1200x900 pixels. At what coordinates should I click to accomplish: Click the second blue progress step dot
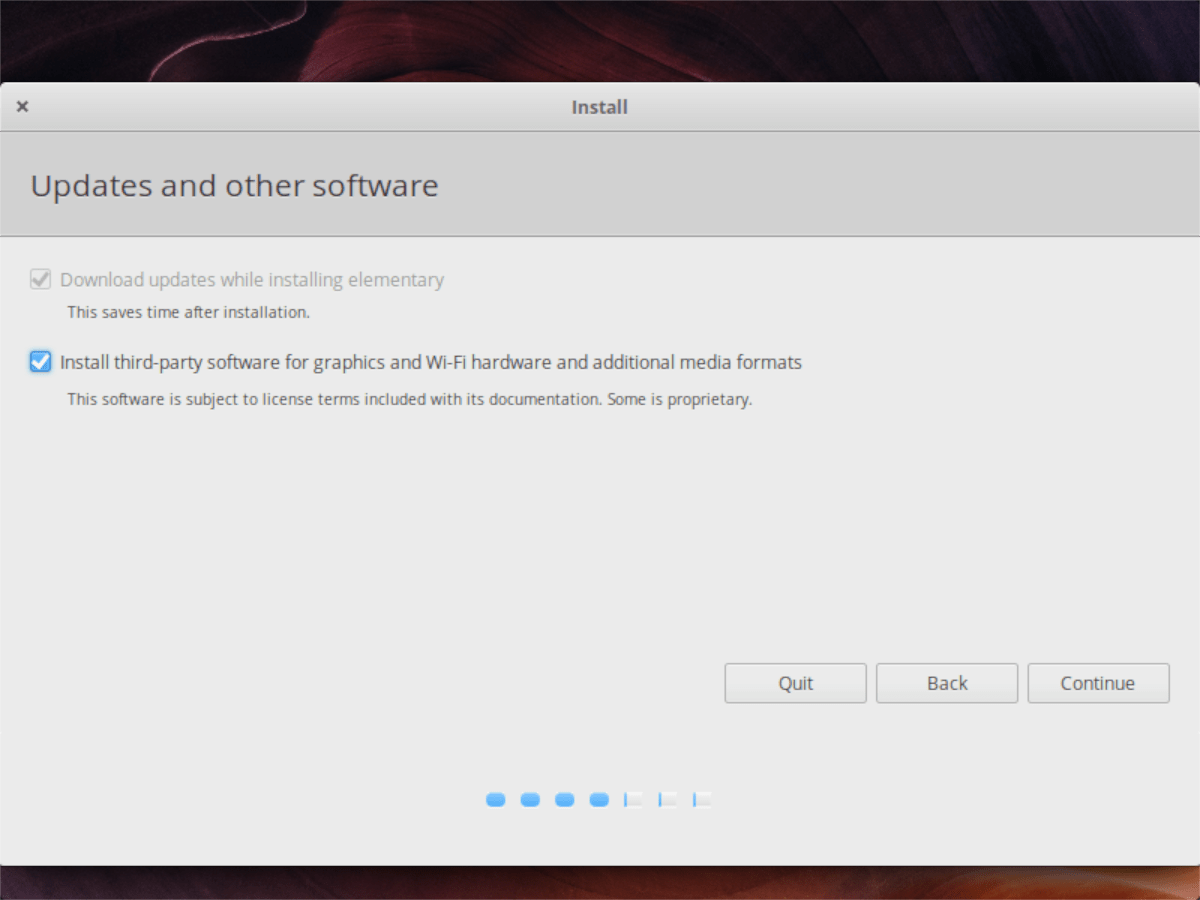coord(530,800)
